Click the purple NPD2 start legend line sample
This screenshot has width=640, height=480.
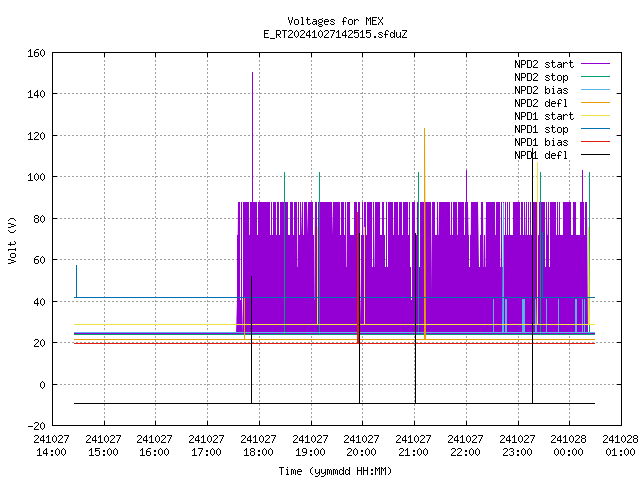595,64
